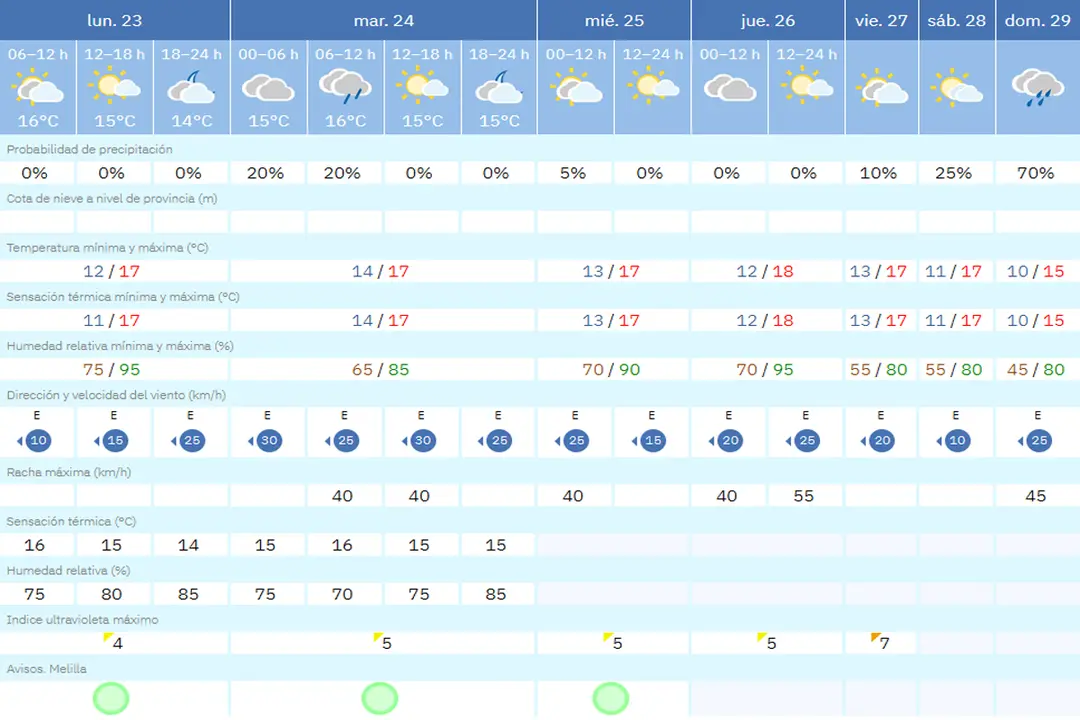Click the Indice ultravioleta máximo label
This screenshot has height=720, width=1080.
tap(82, 619)
